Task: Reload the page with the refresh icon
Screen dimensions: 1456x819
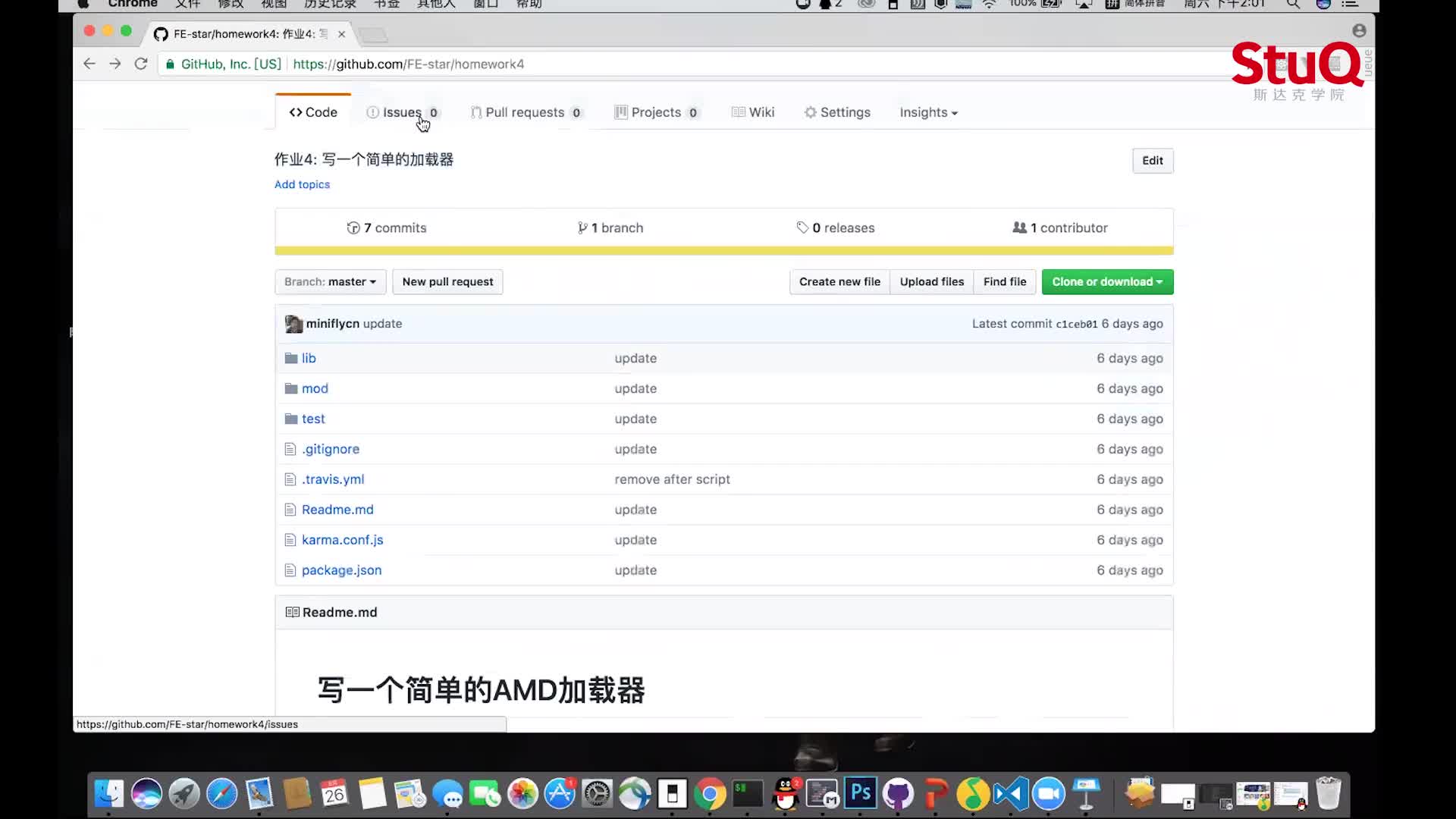Action: 141,64
